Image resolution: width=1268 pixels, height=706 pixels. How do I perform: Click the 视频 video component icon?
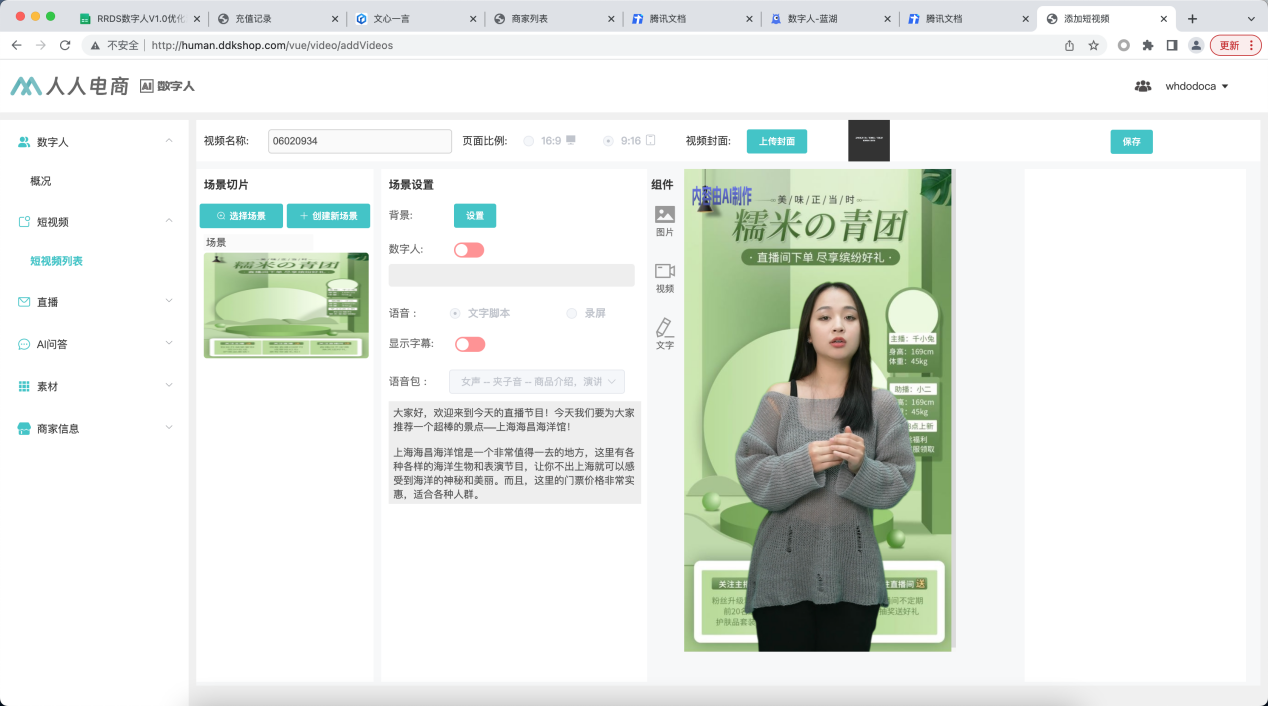665,272
